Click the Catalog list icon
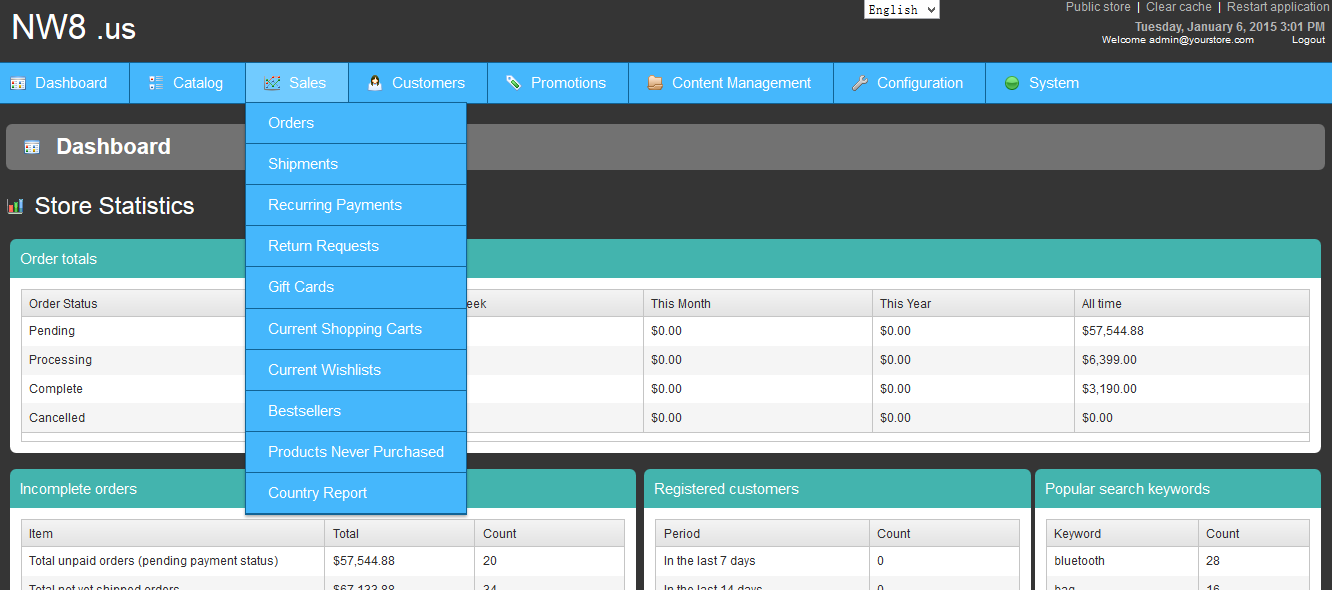Image resolution: width=1332 pixels, height=590 pixels. click(x=156, y=83)
